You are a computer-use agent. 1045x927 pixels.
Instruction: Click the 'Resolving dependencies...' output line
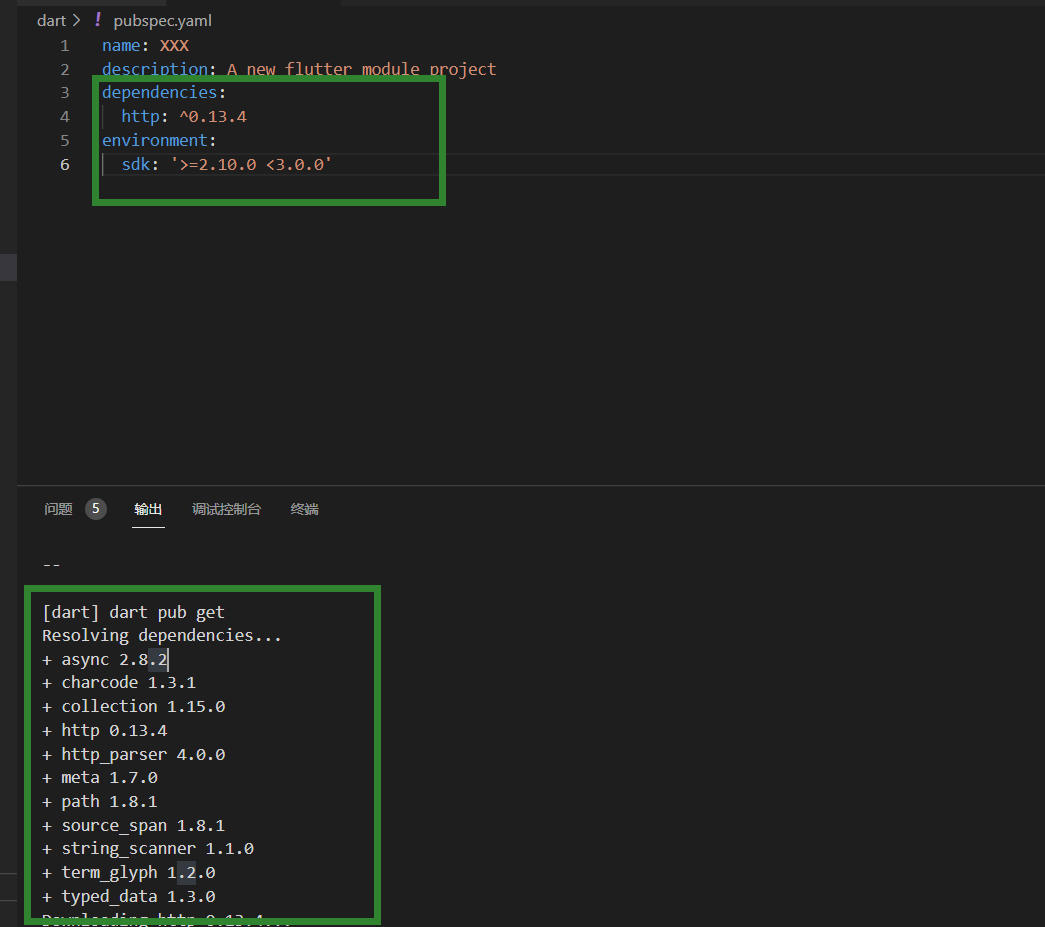162,636
